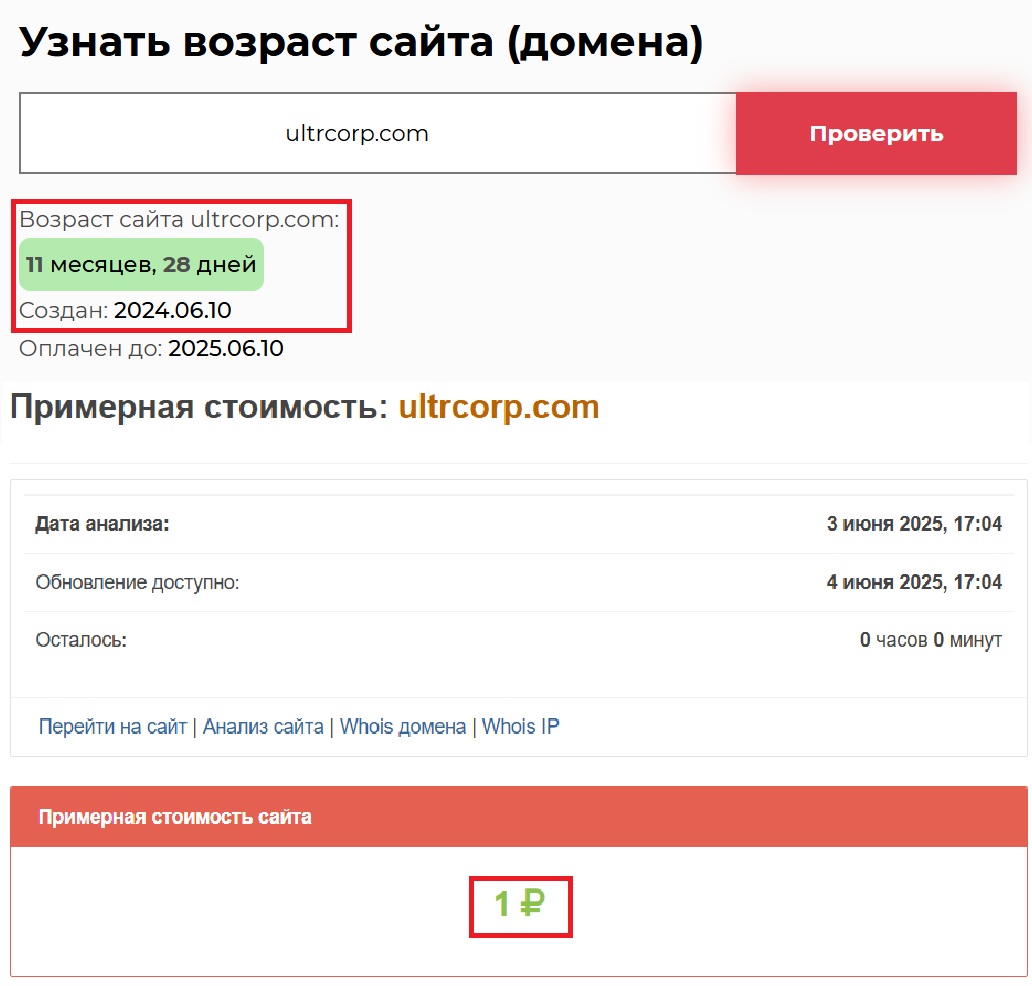
Task: Click the Дата анализа label
Action: pyautogui.click(x=102, y=524)
